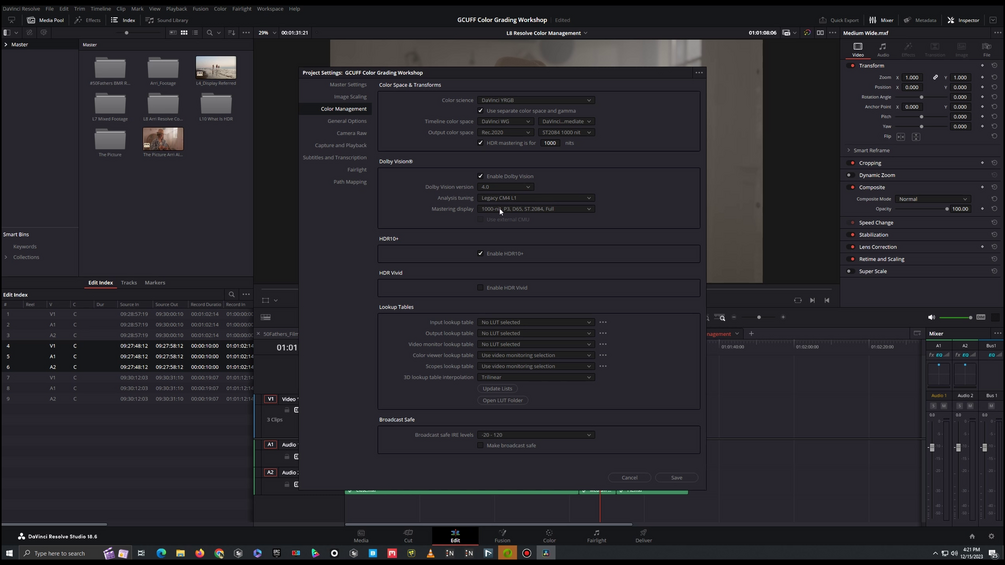The height and width of the screenshot is (565, 1005).
Task: Open the Media Pool panel button
Action: pyautogui.click(x=45, y=20)
